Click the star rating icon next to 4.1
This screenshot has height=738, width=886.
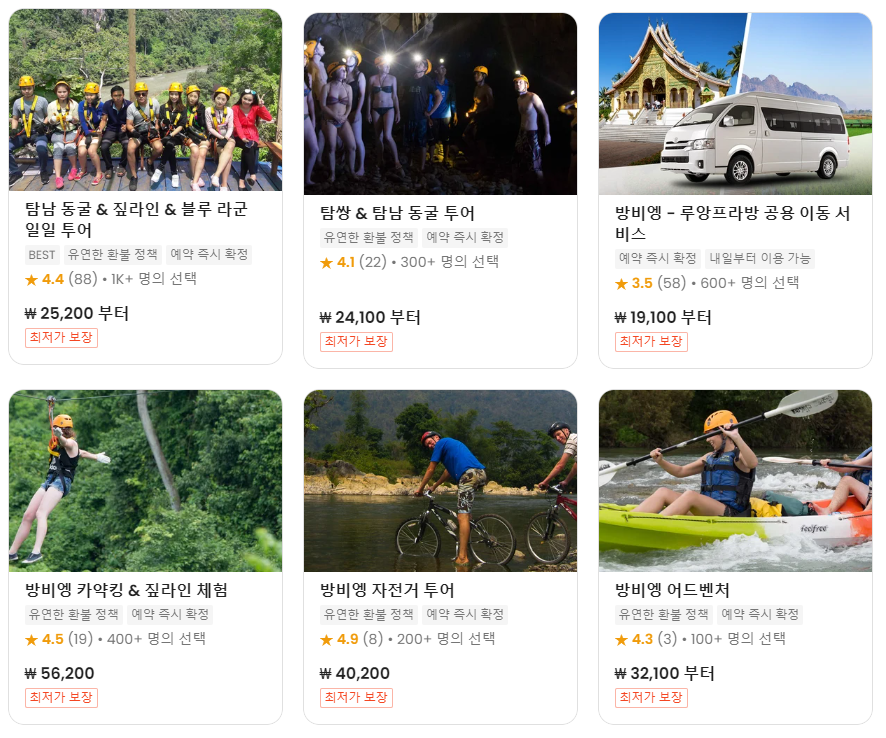coord(327,262)
